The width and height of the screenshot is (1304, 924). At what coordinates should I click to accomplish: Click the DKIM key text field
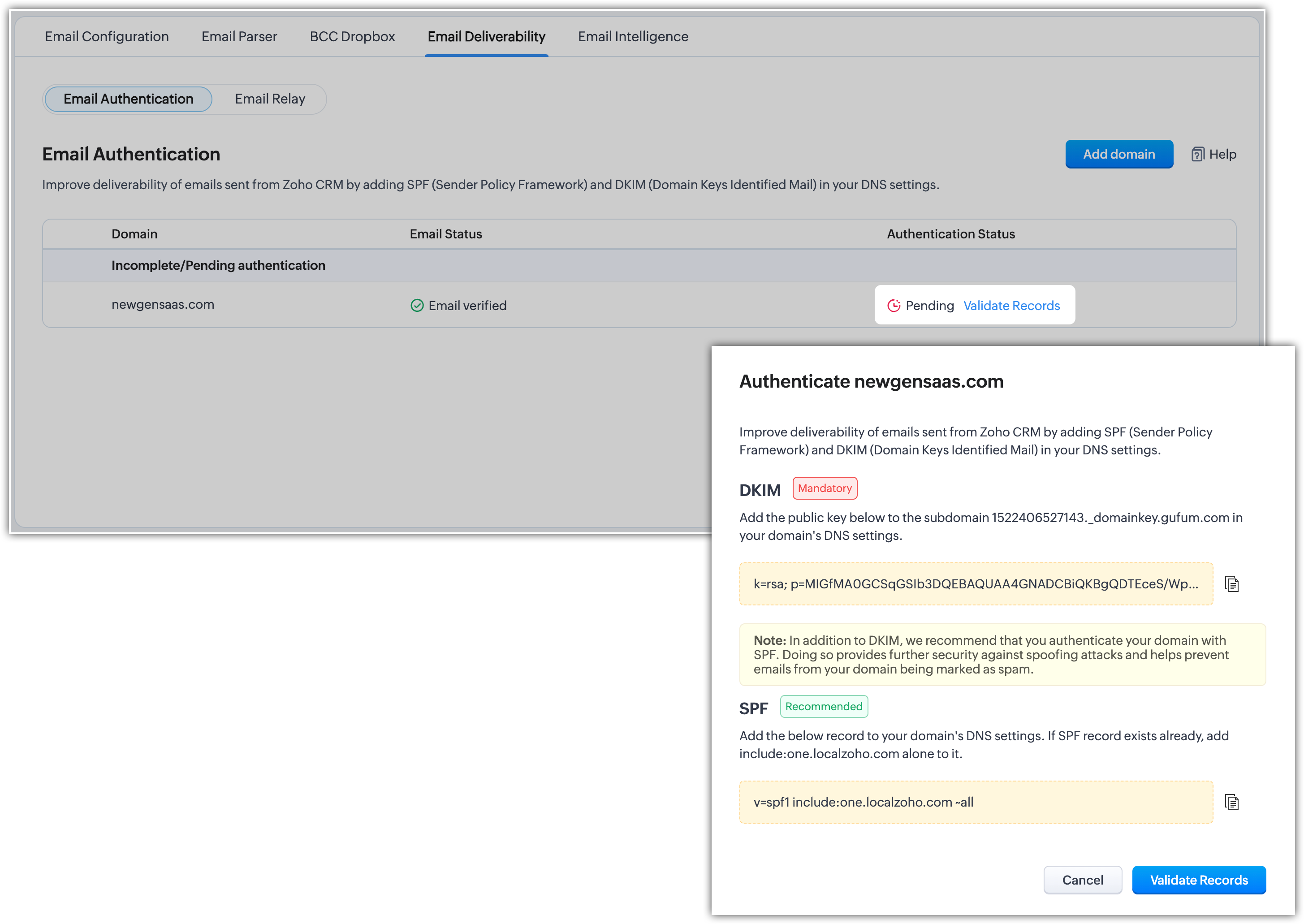(976, 584)
